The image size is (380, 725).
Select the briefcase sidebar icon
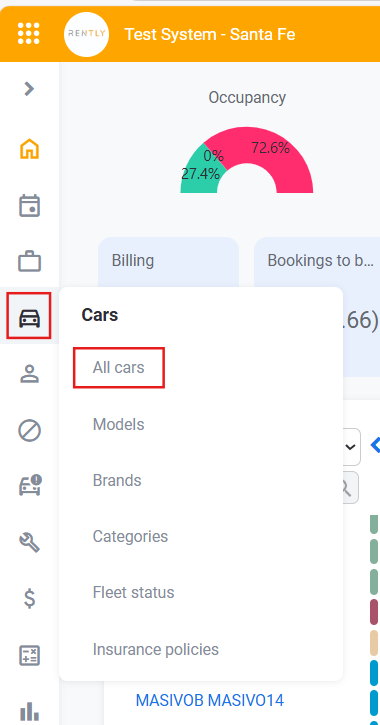point(29,261)
